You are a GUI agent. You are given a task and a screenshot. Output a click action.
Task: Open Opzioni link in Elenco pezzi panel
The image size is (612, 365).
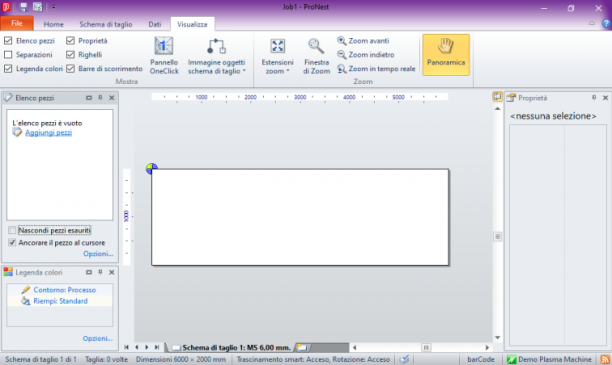(x=98, y=254)
